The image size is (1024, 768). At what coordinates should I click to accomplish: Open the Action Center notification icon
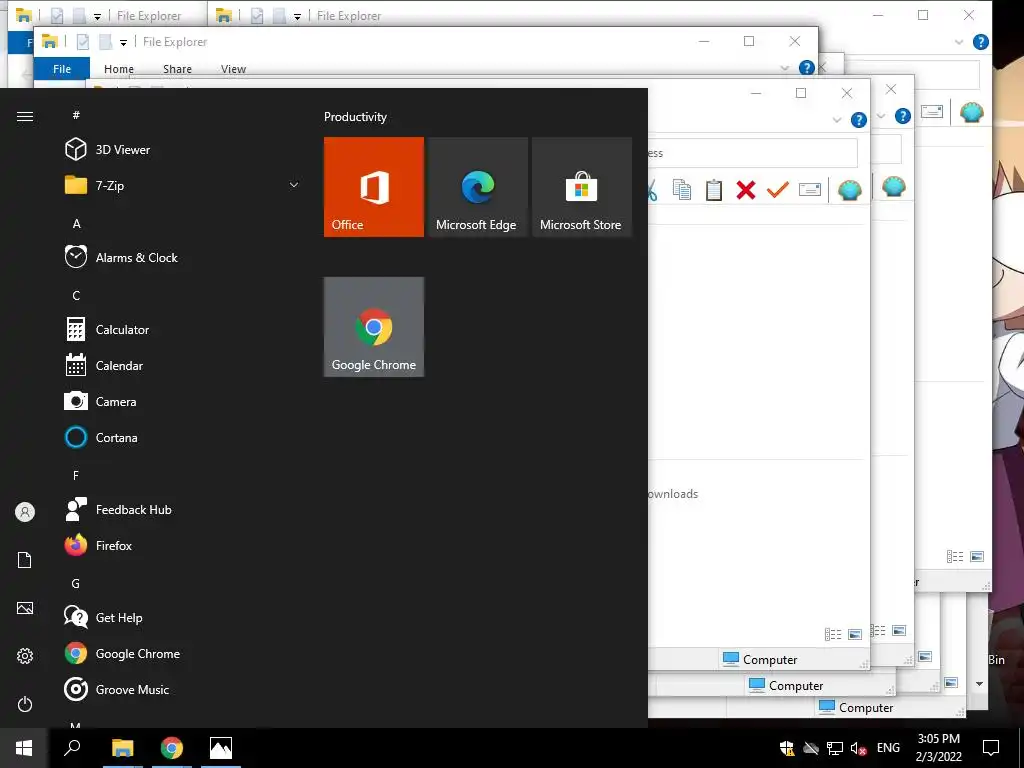(x=991, y=748)
